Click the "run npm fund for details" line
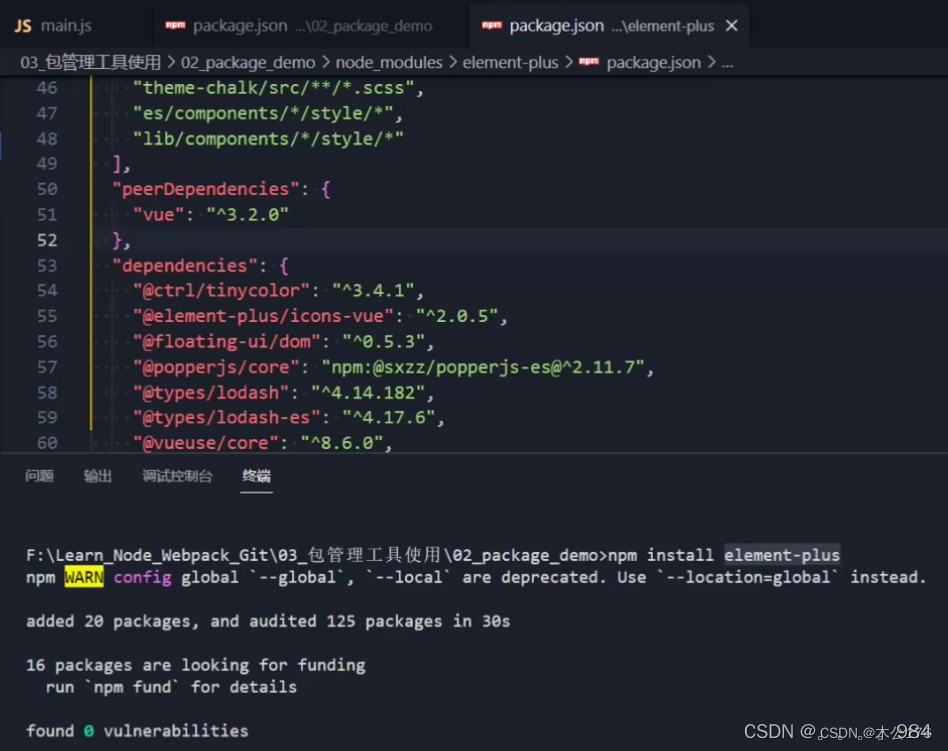 pos(171,688)
